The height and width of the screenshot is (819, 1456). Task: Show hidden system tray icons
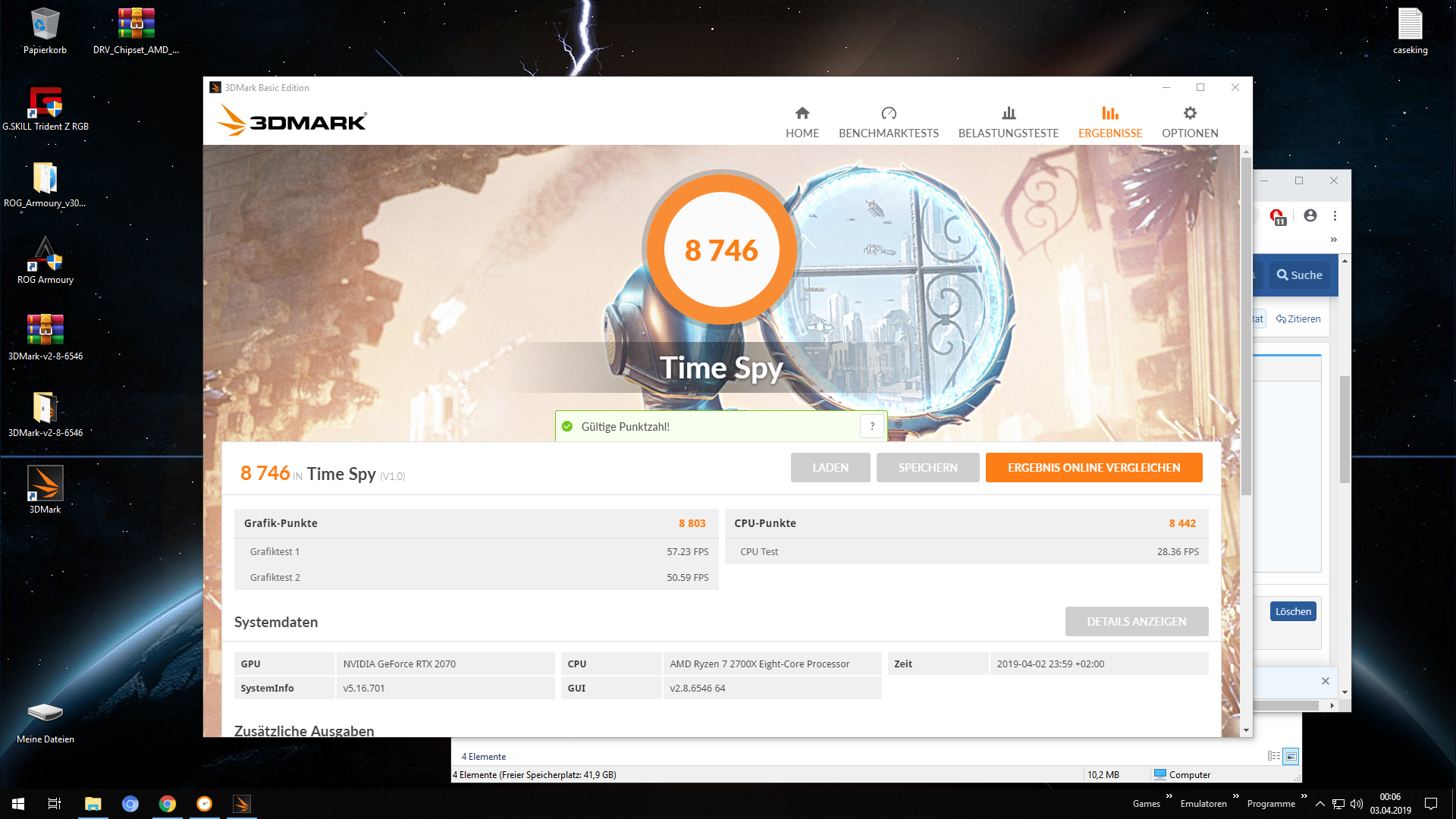point(1319,804)
